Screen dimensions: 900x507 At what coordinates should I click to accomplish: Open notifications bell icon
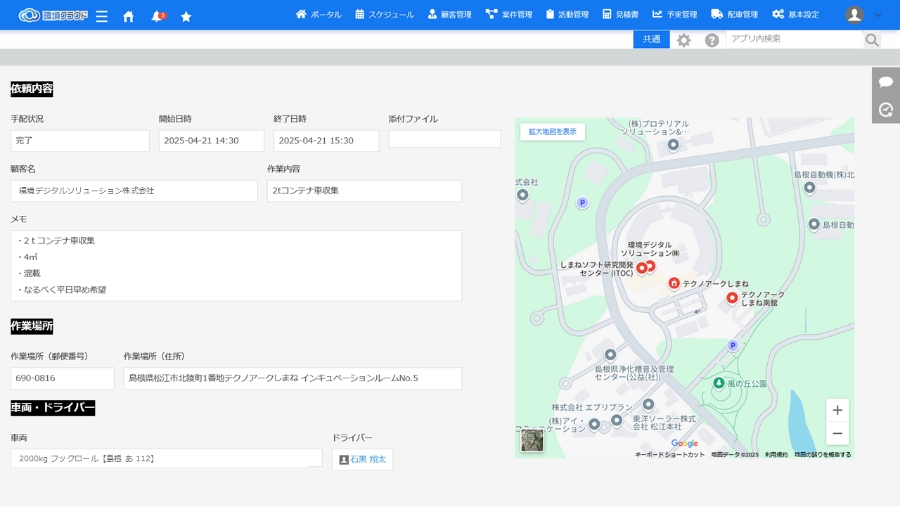click(157, 16)
